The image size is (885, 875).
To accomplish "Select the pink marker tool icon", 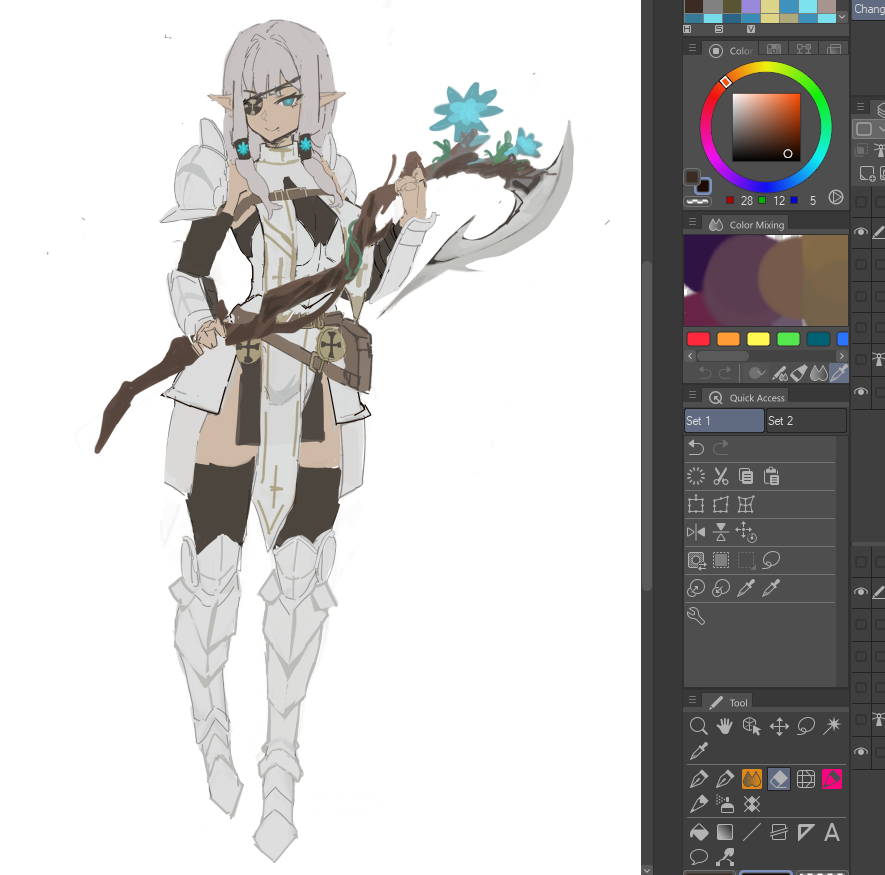I will pyautogui.click(x=832, y=779).
